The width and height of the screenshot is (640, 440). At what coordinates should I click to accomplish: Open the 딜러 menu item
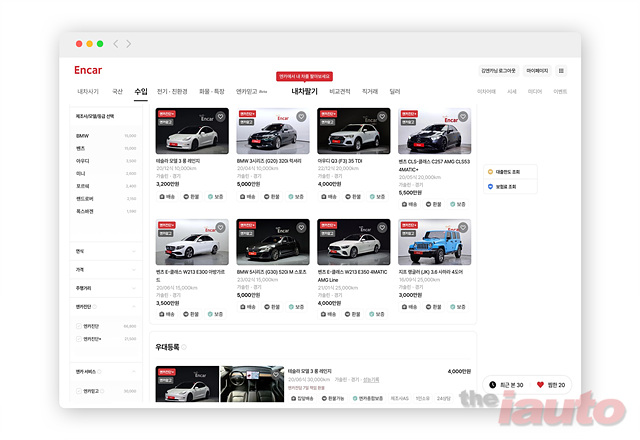(x=395, y=91)
